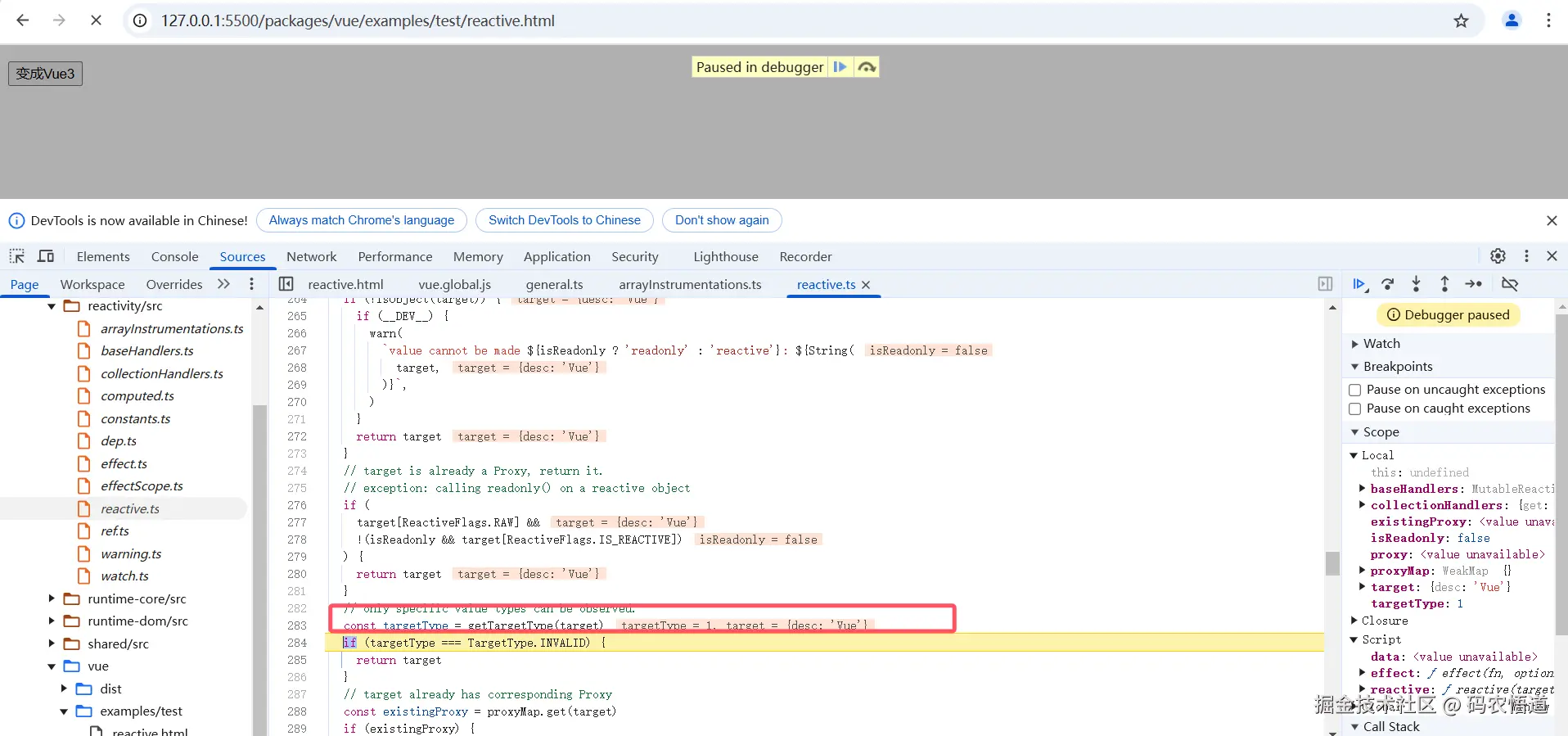
Task: Open Chrome's three-dot menu
Action: [x=1548, y=20]
